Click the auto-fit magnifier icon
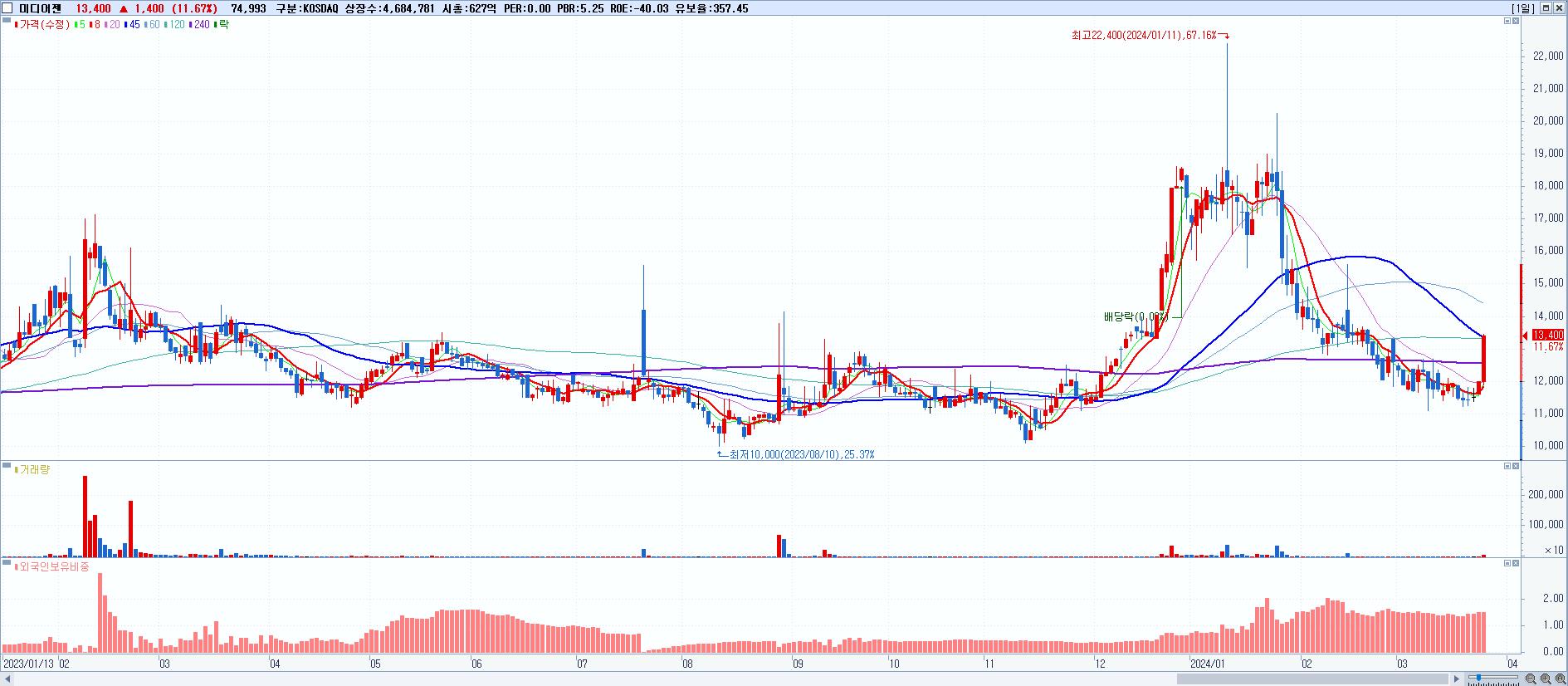 [x=1561, y=679]
